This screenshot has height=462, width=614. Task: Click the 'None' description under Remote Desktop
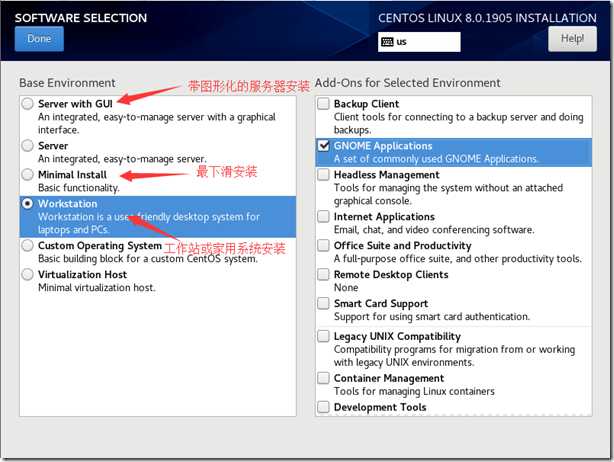346,288
